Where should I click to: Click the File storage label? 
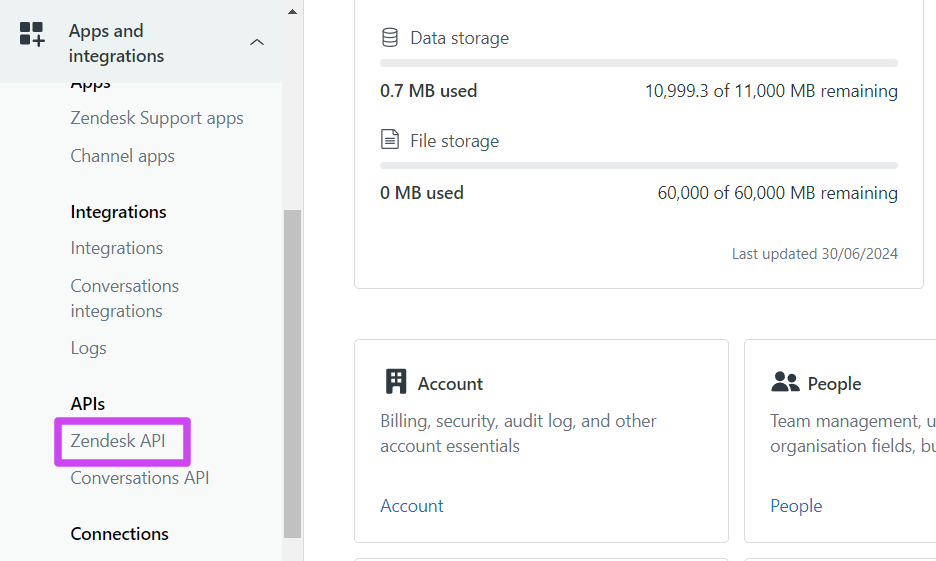(x=454, y=141)
